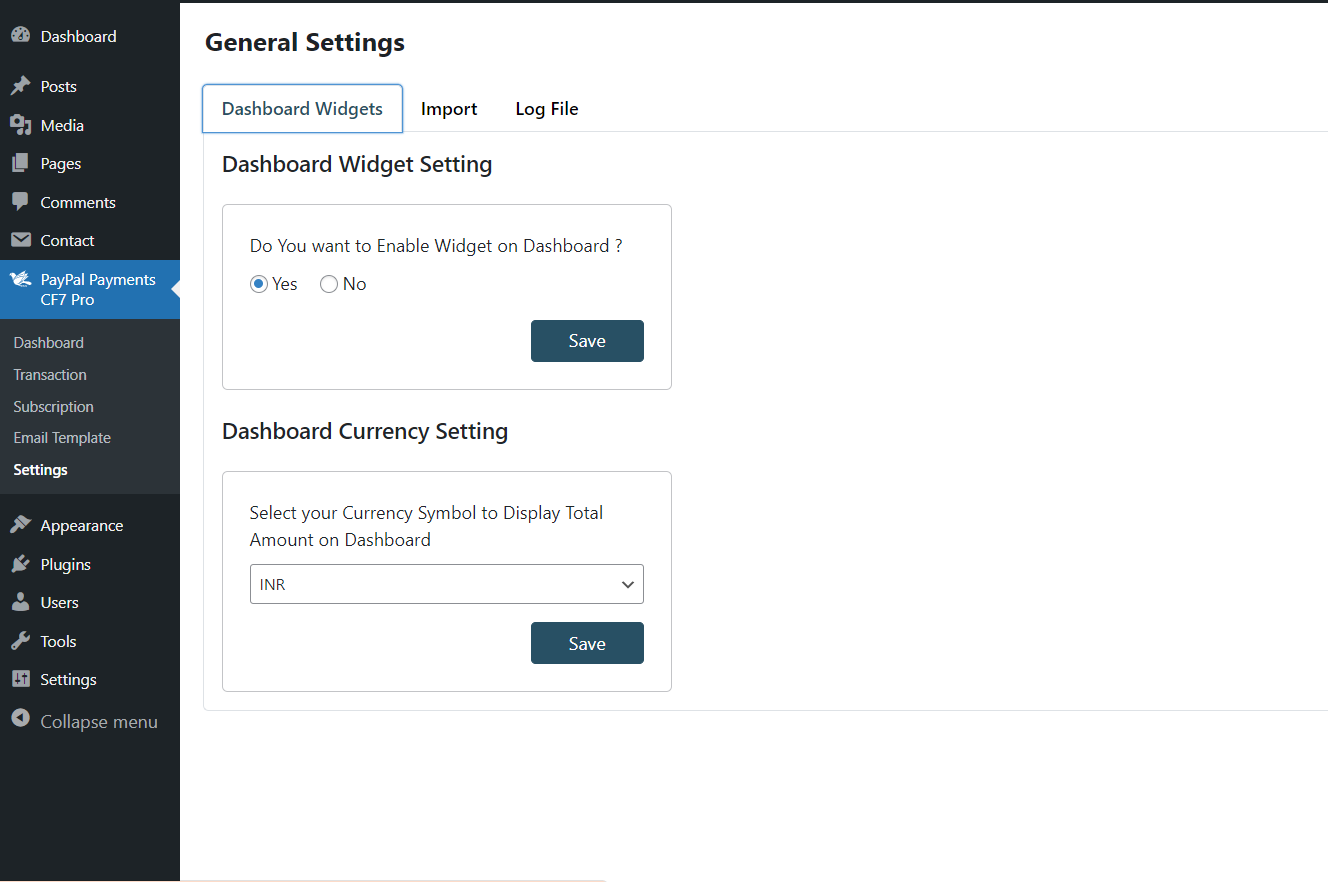
Task: Save the Dashboard Widget Setting
Action: (587, 341)
